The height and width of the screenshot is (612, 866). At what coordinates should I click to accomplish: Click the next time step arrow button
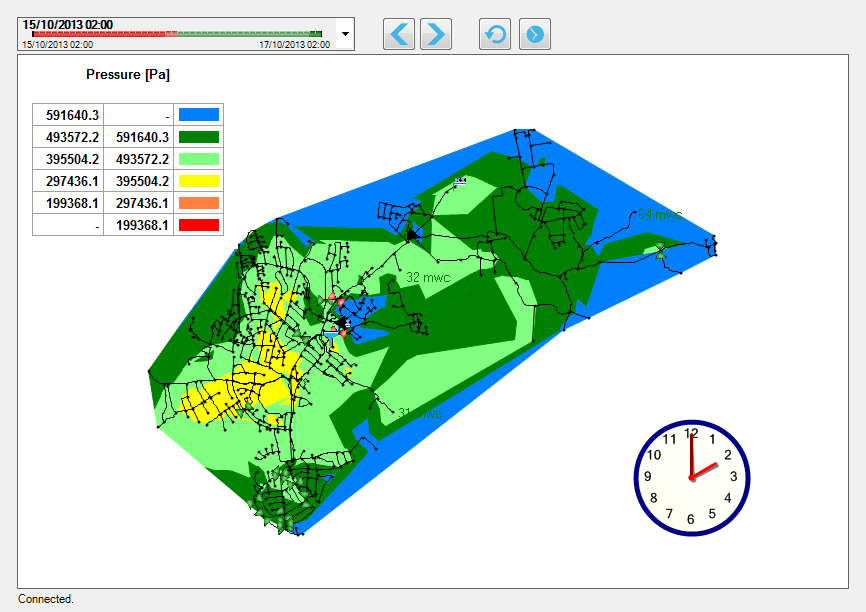(x=435, y=34)
